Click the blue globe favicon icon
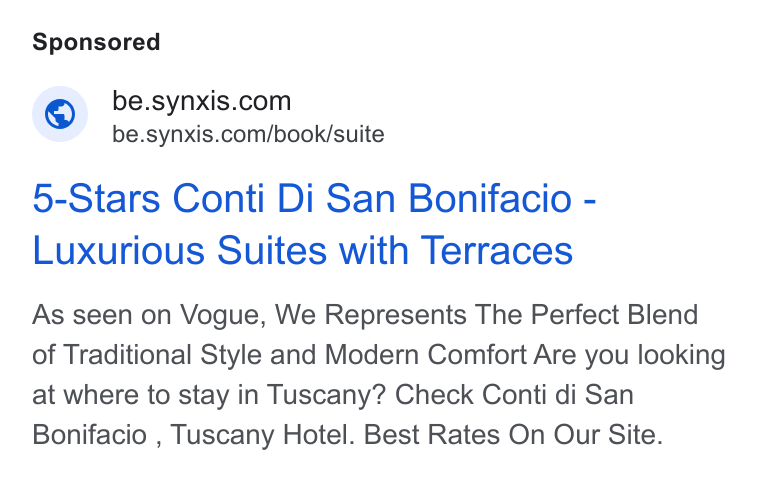Screen dimensions: 760x478 pos(60,114)
